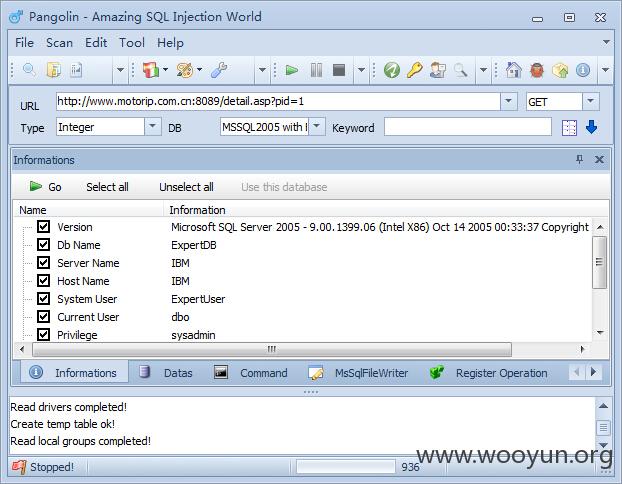The image size is (622, 484).
Task: Click the Stopped flag status icon
Action: click(19, 467)
